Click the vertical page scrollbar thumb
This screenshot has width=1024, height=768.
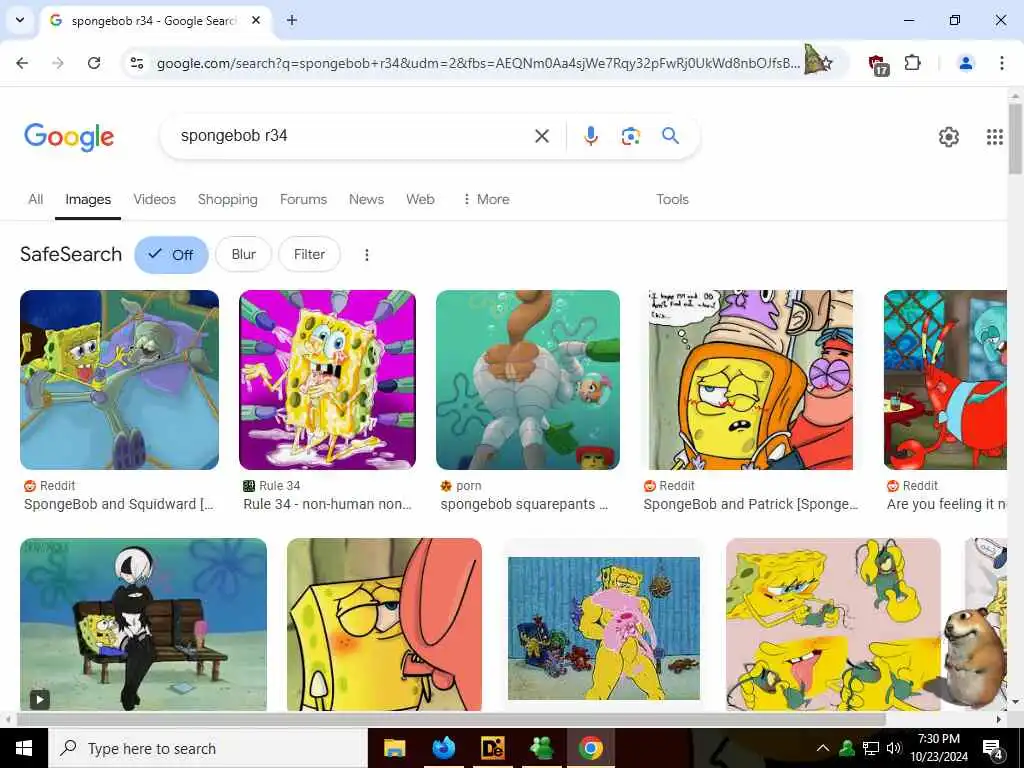(x=1016, y=138)
